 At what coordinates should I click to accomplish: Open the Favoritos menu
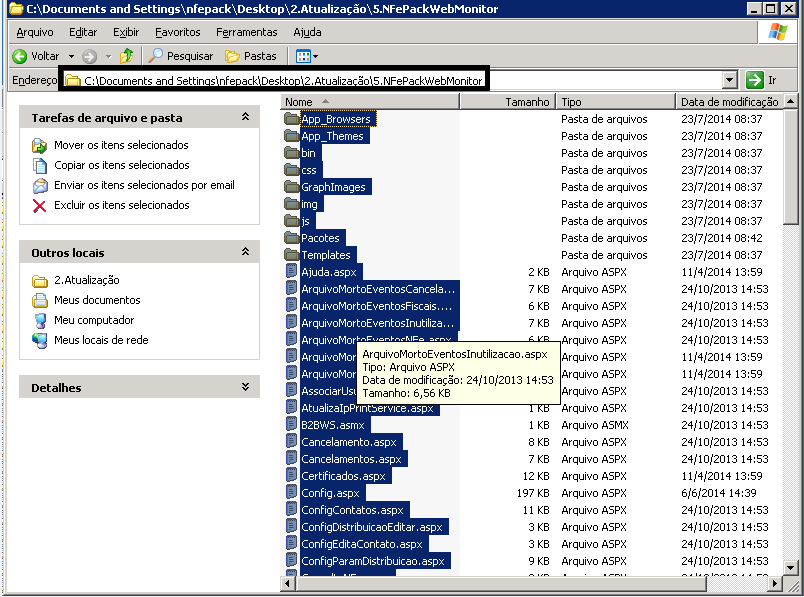(x=177, y=32)
